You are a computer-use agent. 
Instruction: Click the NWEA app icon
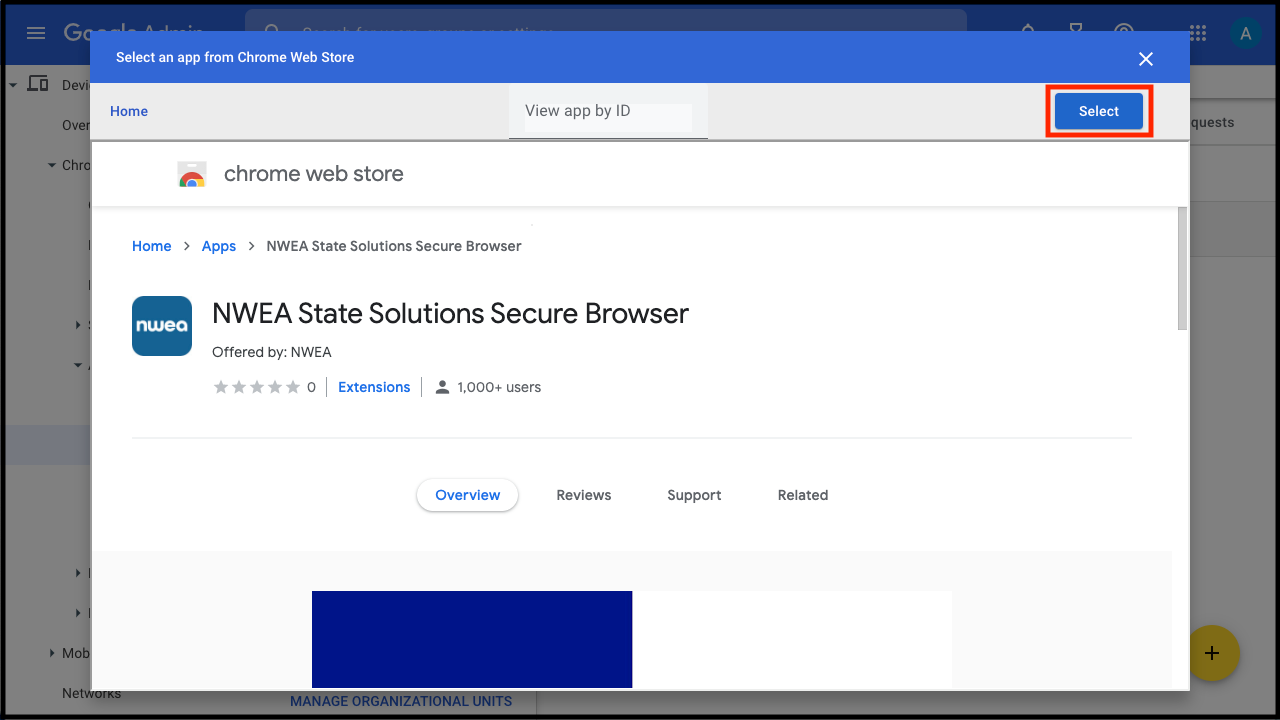(162, 326)
